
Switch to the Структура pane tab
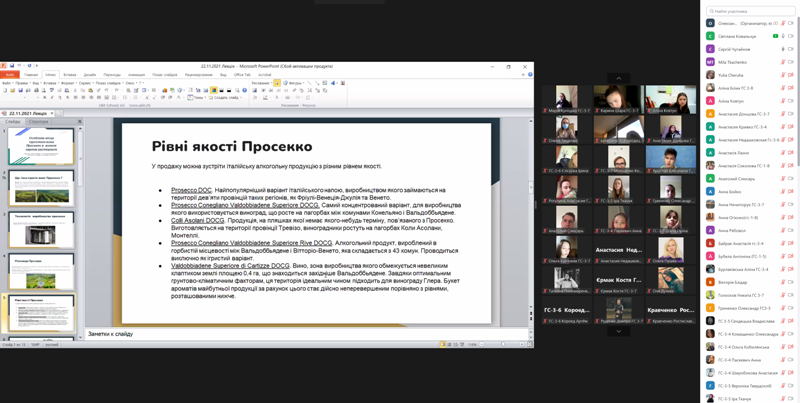(38, 121)
